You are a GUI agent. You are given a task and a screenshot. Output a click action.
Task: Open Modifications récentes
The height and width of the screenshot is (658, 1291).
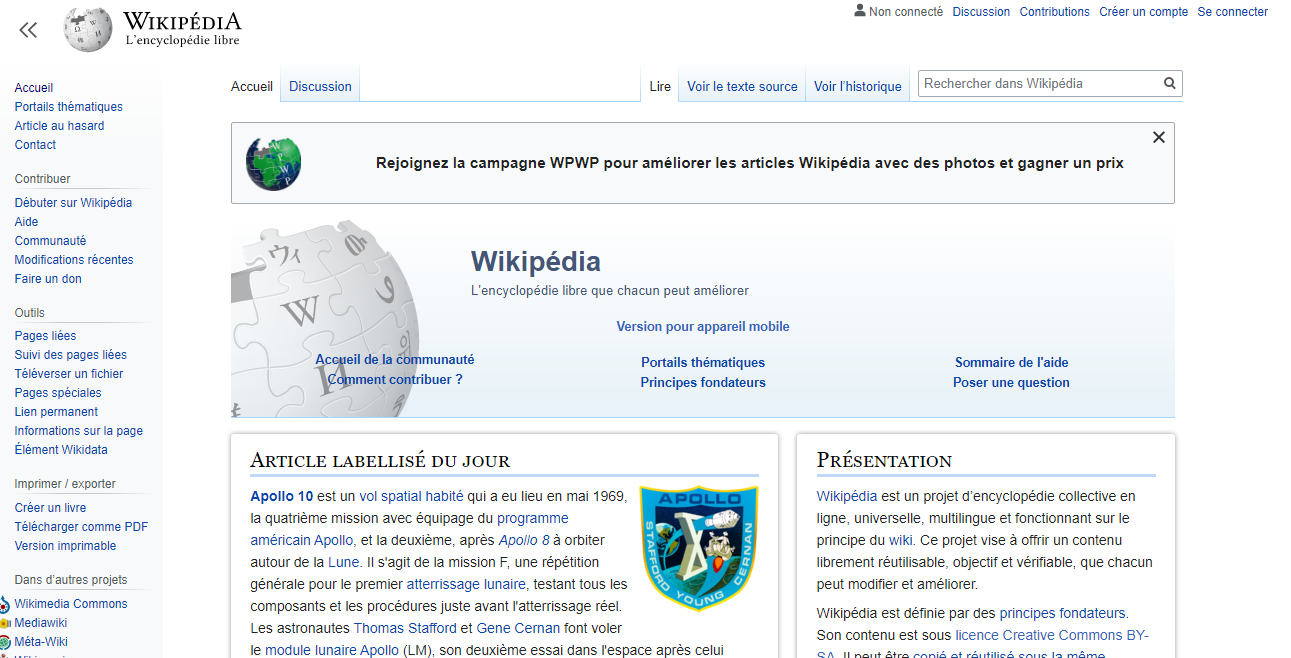(x=74, y=260)
